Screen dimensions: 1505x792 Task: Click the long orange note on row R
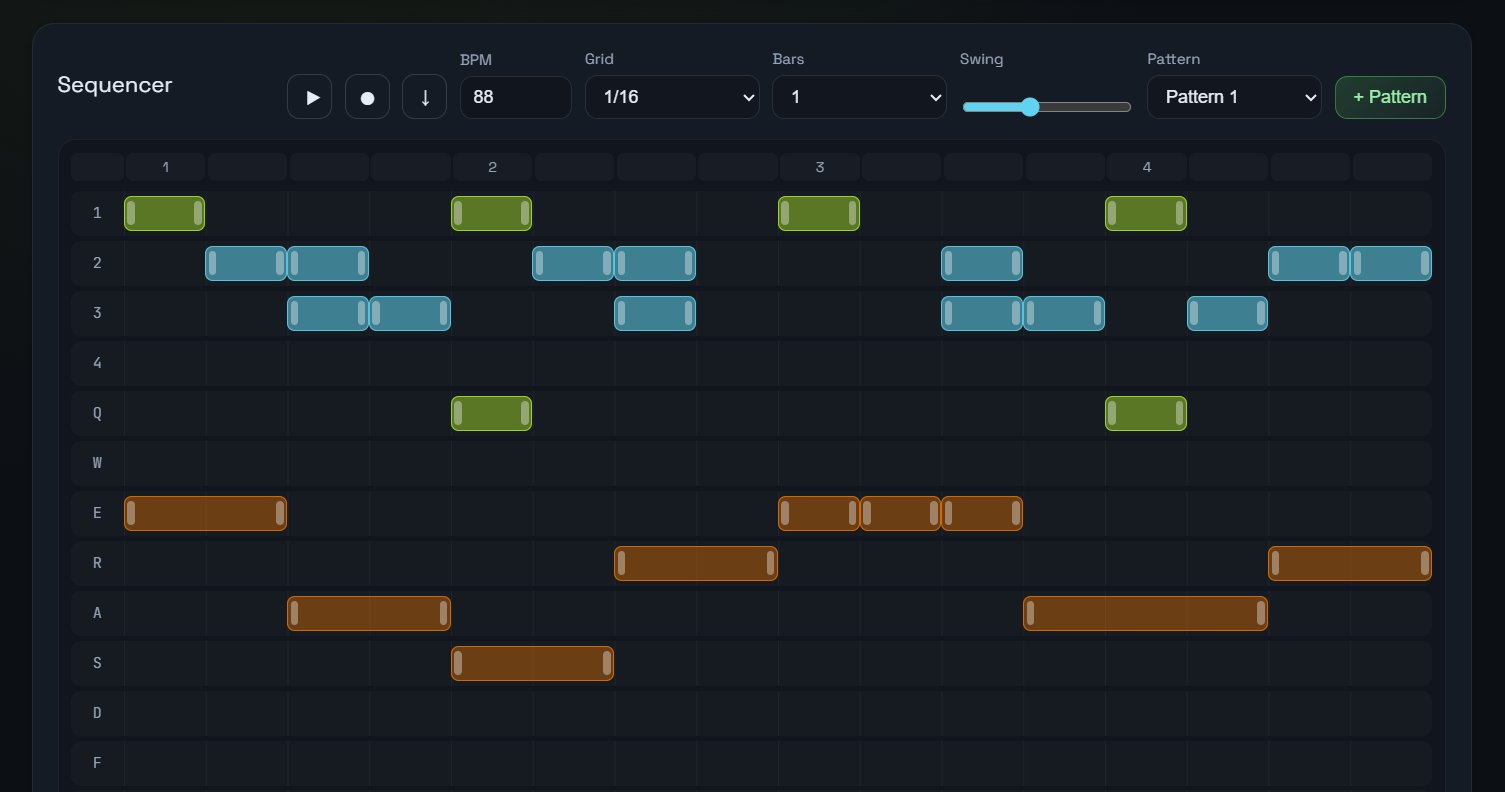[695, 563]
